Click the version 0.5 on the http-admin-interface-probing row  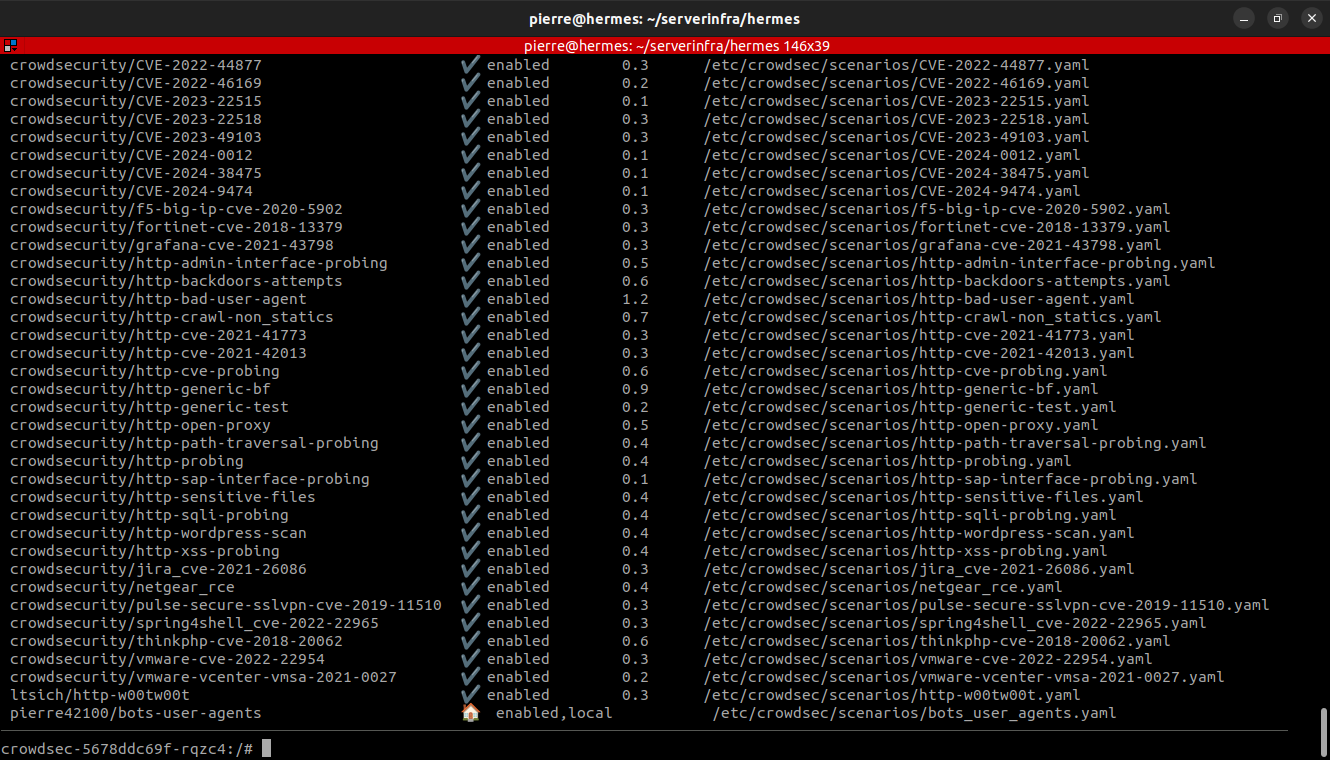point(635,263)
